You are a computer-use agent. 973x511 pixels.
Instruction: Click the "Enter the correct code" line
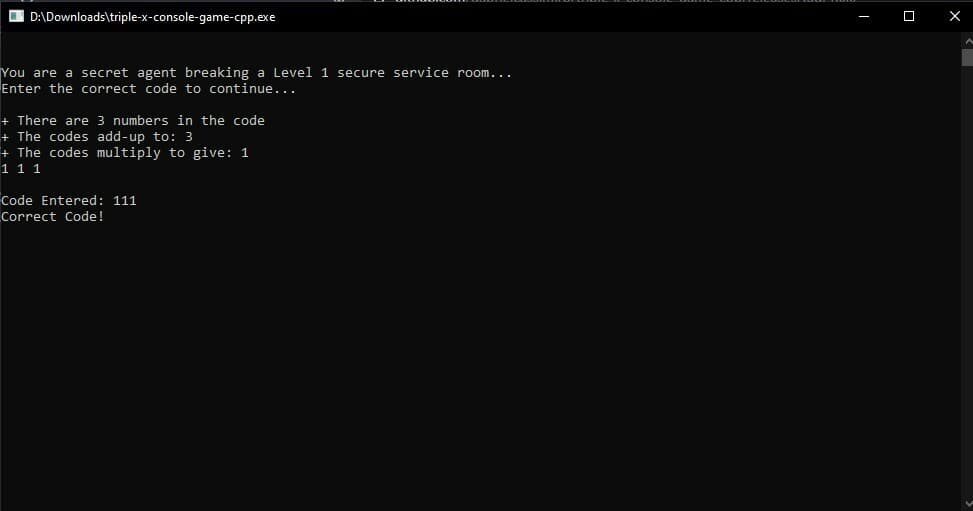[x=149, y=89]
